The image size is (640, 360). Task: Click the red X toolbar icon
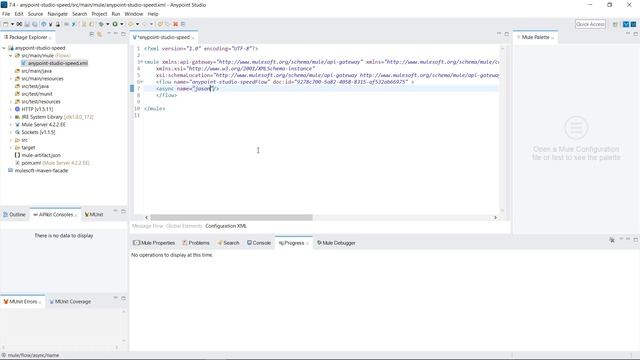(x=176, y=24)
